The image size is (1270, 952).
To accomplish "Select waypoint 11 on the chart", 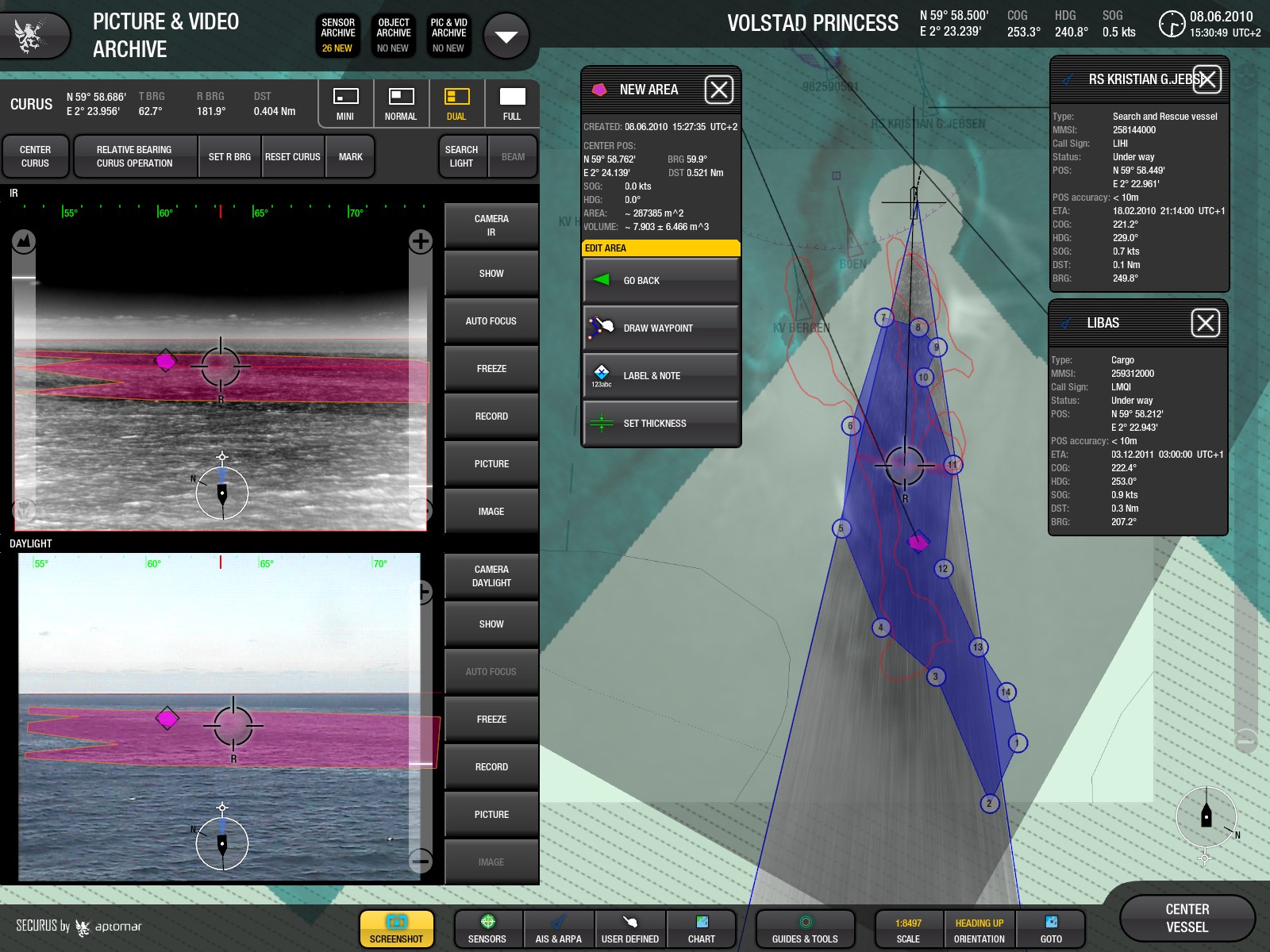I will pos(952,465).
